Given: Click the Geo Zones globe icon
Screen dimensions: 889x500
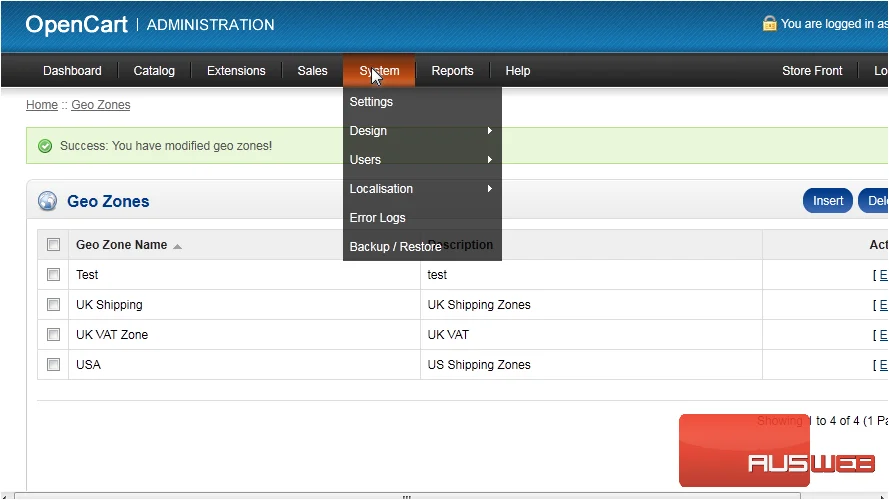Looking at the screenshot, I should click(x=48, y=201).
